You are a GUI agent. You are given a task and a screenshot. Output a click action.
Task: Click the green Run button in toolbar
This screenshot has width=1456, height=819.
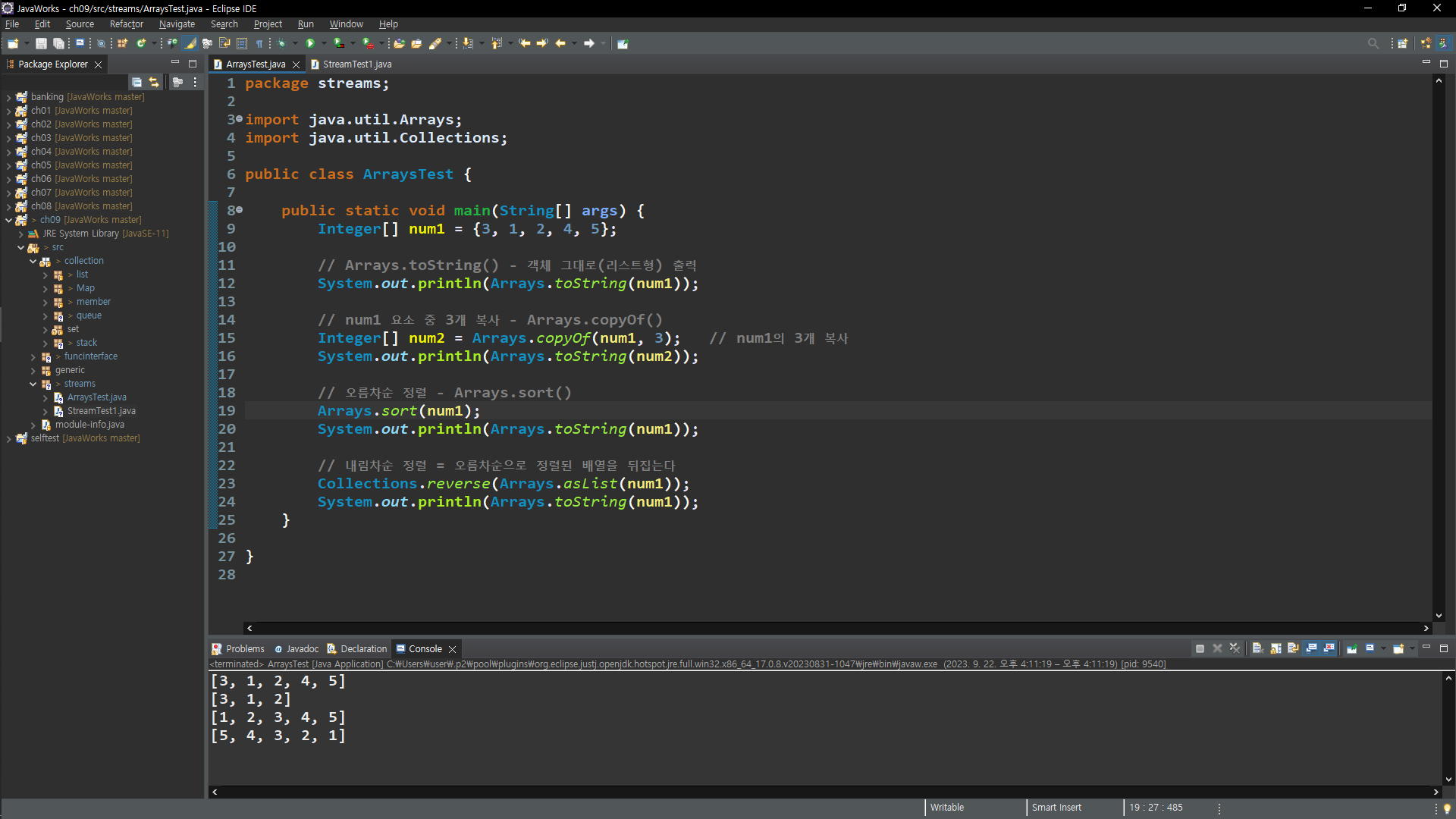pos(309,43)
